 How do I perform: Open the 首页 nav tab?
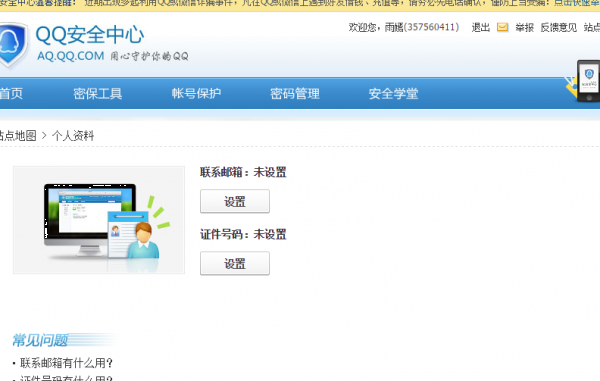tap(11, 93)
